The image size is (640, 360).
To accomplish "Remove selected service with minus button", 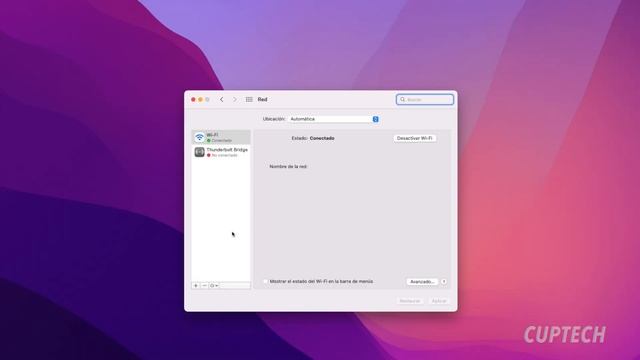I will coord(204,286).
